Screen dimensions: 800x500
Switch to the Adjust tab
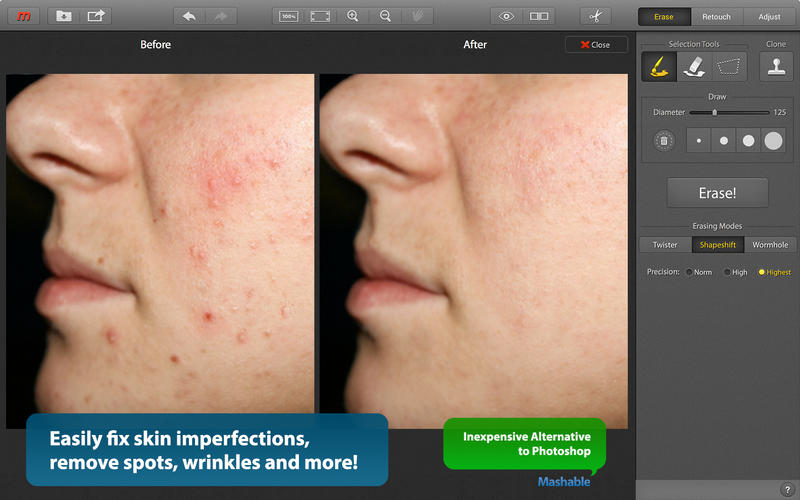coord(769,16)
